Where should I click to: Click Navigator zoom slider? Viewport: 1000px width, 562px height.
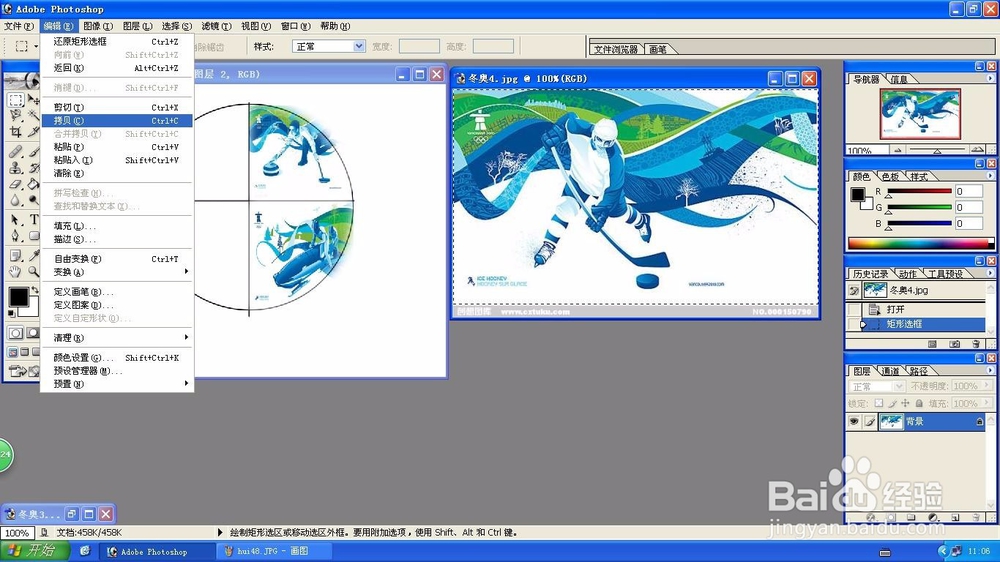(937, 150)
